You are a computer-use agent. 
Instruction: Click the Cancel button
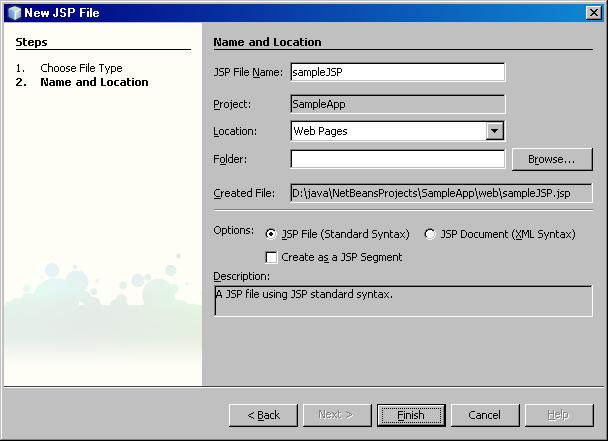tap(485, 415)
